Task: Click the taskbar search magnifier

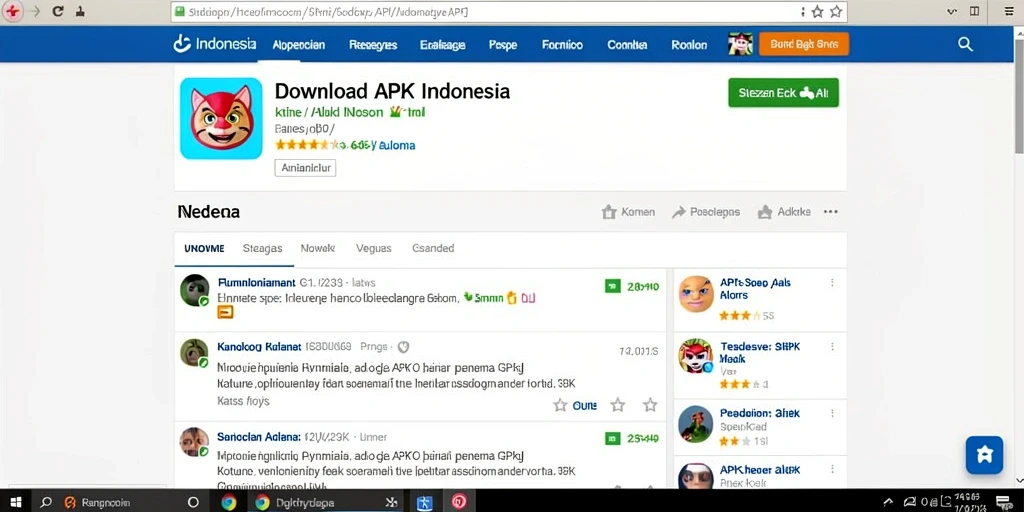Action: (x=46, y=502)
